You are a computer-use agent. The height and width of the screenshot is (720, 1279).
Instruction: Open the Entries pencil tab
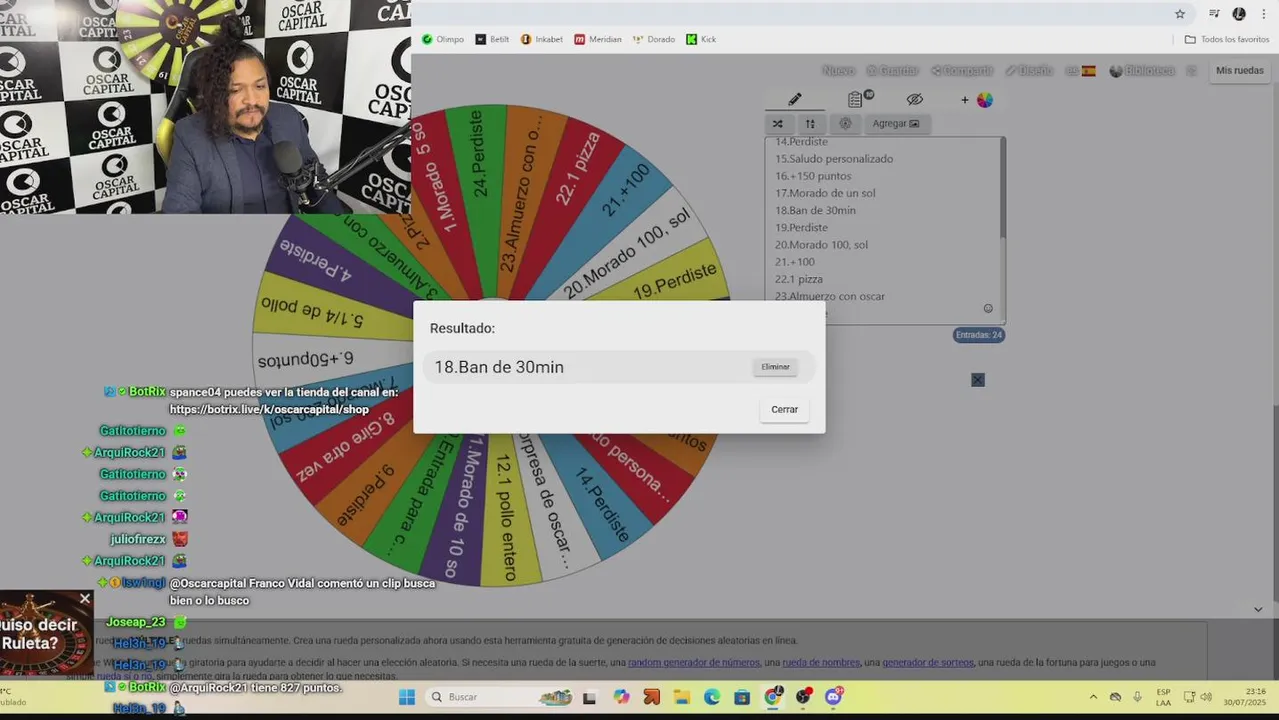[794, 99]
